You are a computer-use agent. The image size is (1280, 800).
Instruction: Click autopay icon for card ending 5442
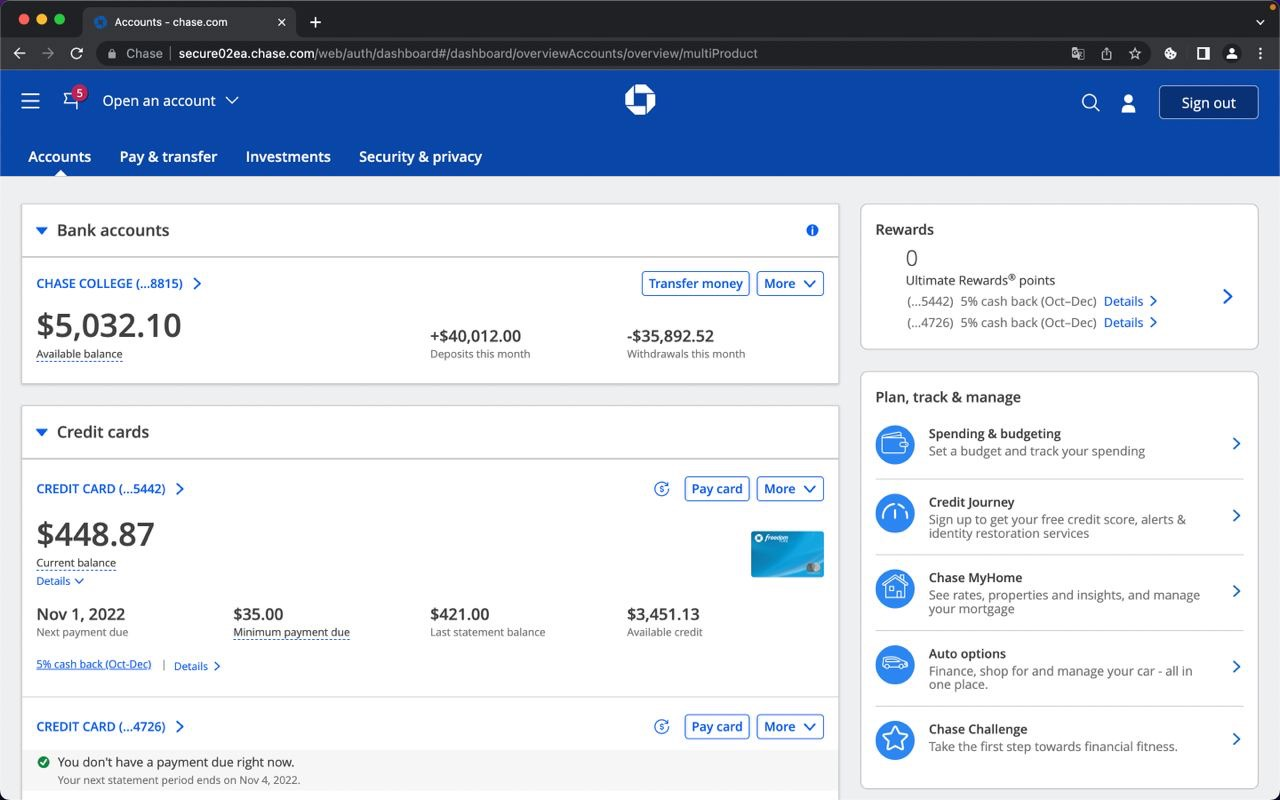tap(661, 489)
